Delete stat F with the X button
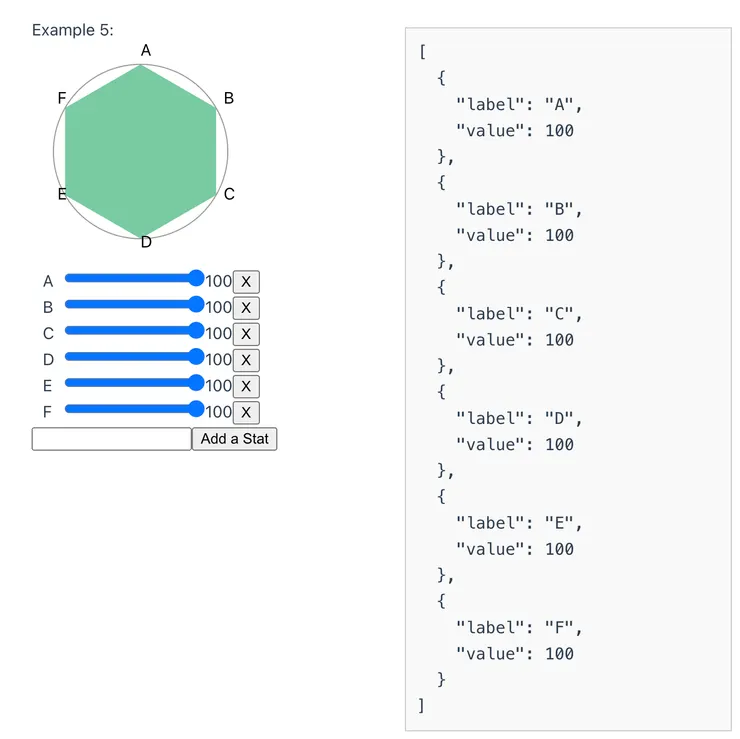The image size is (740, 739). pos(245,412)
